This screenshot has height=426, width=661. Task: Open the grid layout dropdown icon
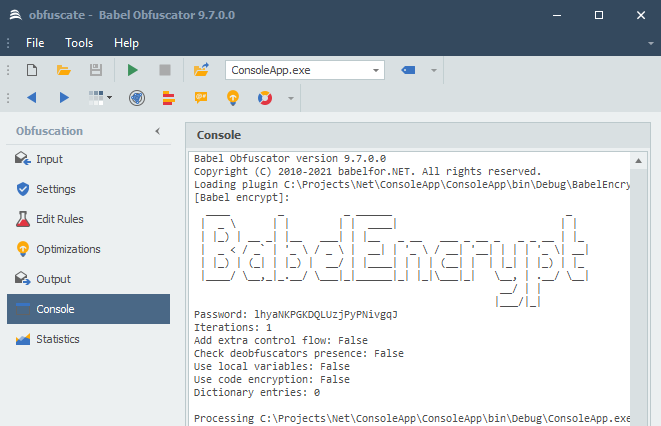100,98
